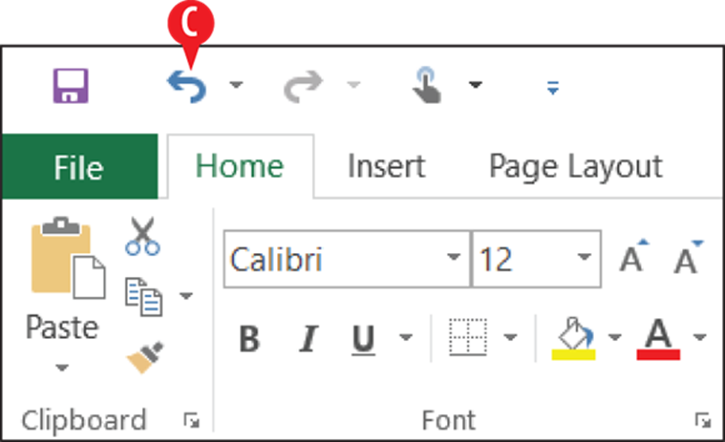Image resolution: width=725 pixels, height=442 pixels.
Task: Click the blue Undo arrow
Action: coord(186,86)
